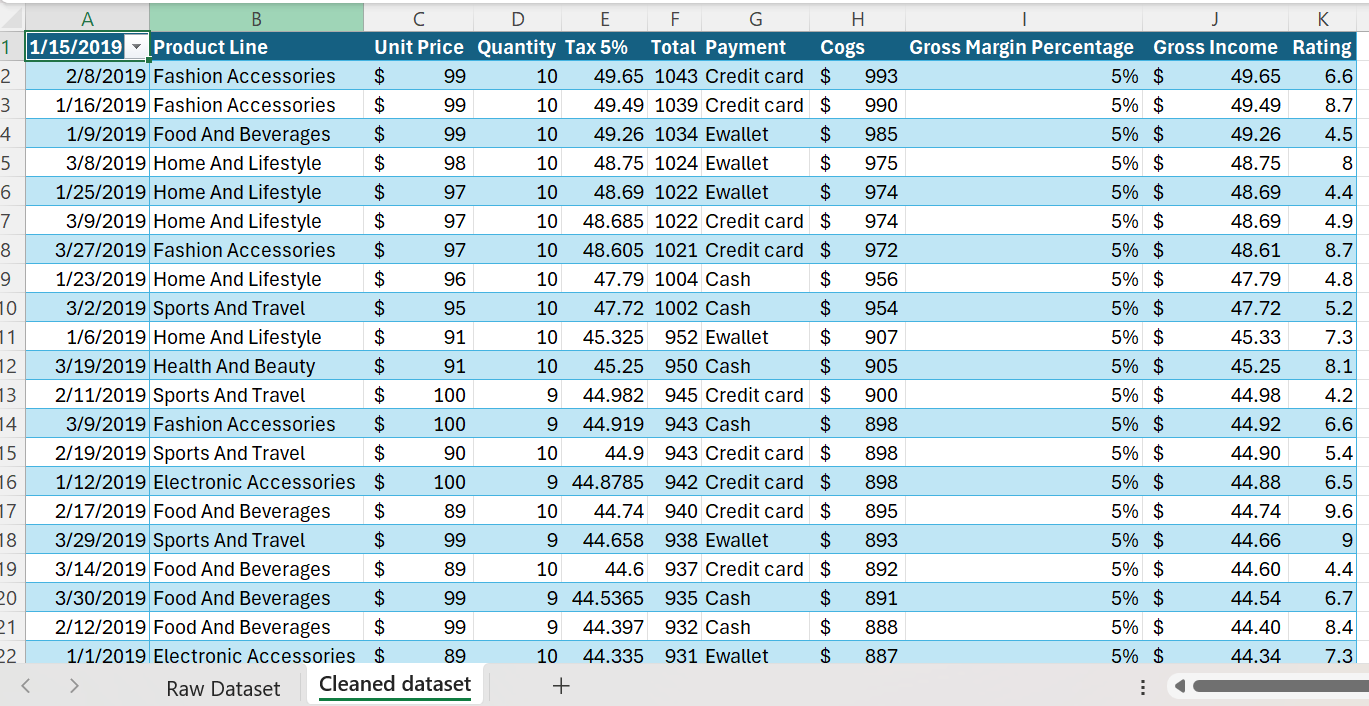This screenshot has width=1369, height=706.
Task: Click the next sheet navigation arrow
Action: 74,686
